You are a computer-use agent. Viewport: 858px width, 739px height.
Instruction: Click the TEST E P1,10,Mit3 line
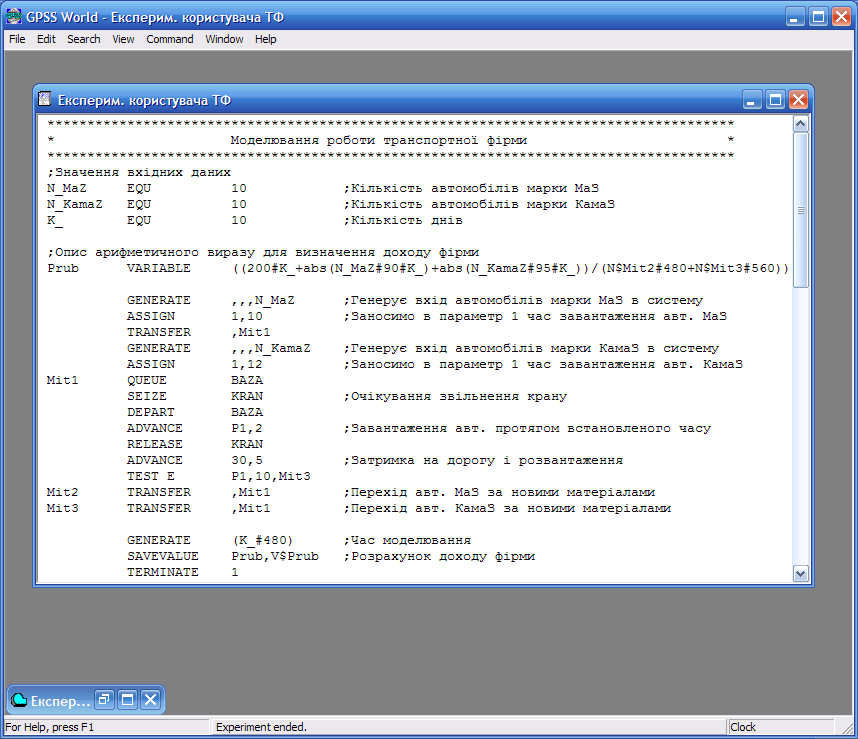(x=219, y=476)
